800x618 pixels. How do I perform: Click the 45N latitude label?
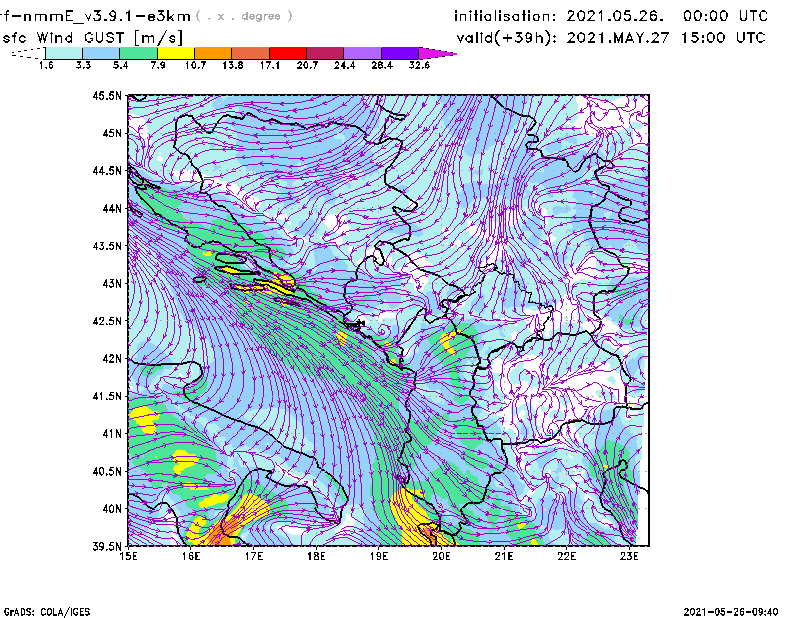[x=112, y=133]
